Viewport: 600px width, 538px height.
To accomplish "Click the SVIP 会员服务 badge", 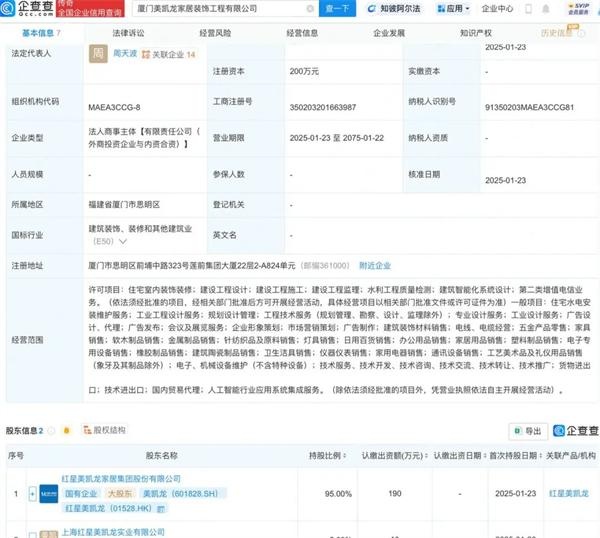I will coord(579,9).
